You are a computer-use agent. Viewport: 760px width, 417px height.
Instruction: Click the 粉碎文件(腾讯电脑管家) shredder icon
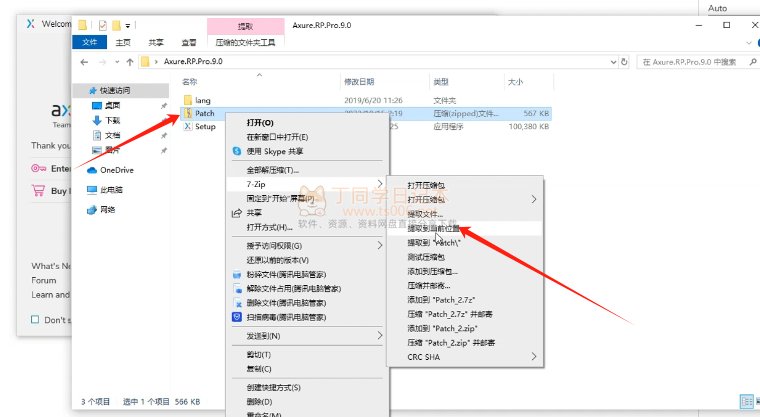237,275
